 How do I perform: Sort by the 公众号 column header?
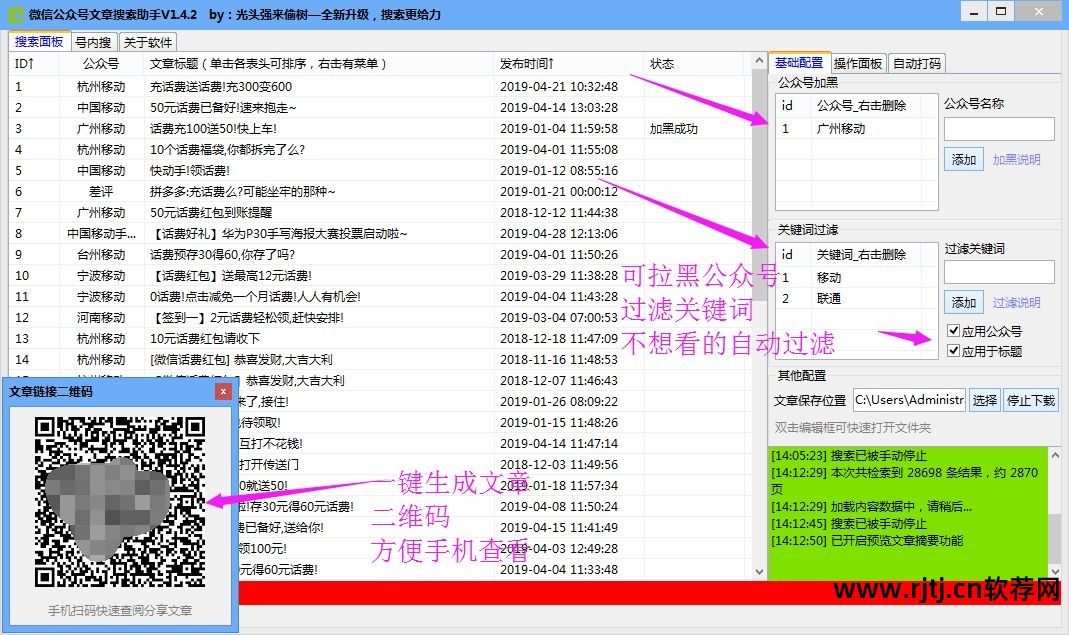pos(101,63)
